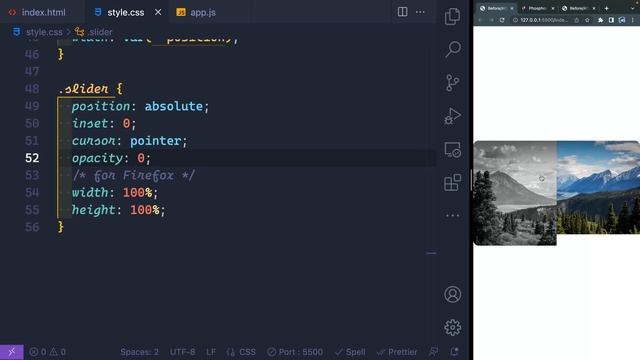Open the Extensions icon
Screen dimensions: 640x360
[x=452, y=182]
